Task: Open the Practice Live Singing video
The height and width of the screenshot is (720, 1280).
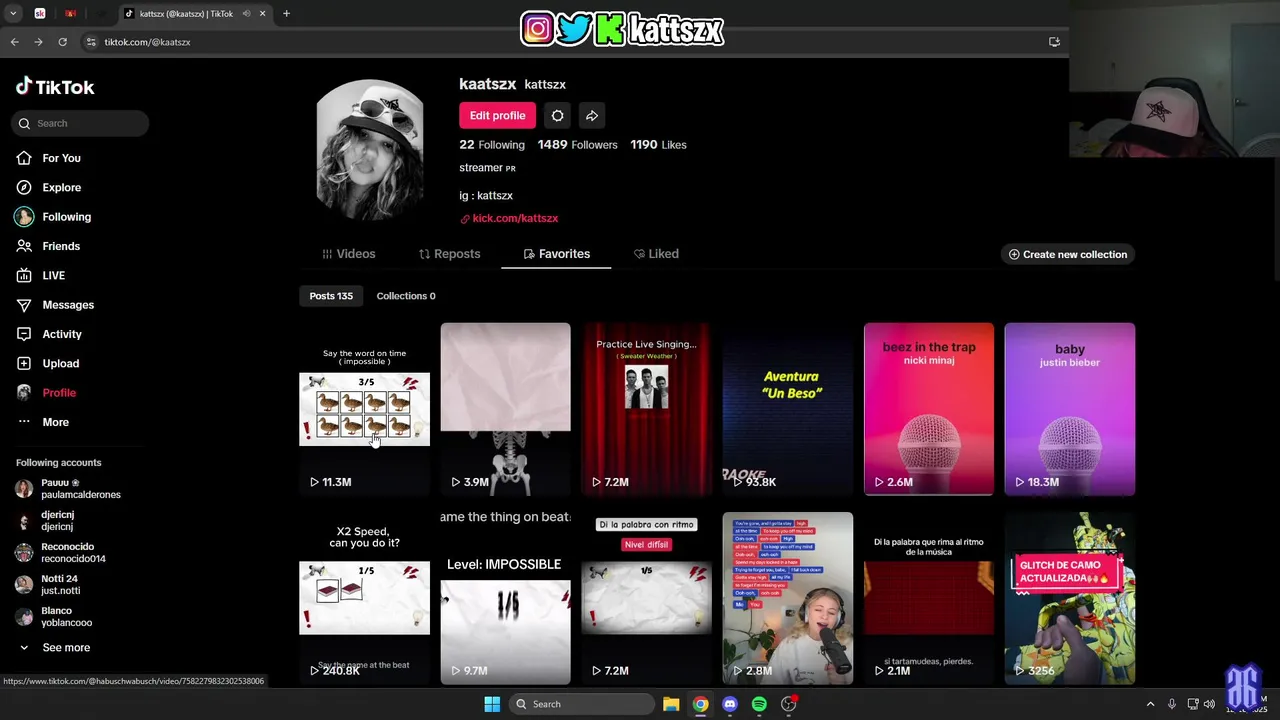Action: pyautogui.click(x=646, y=409)
